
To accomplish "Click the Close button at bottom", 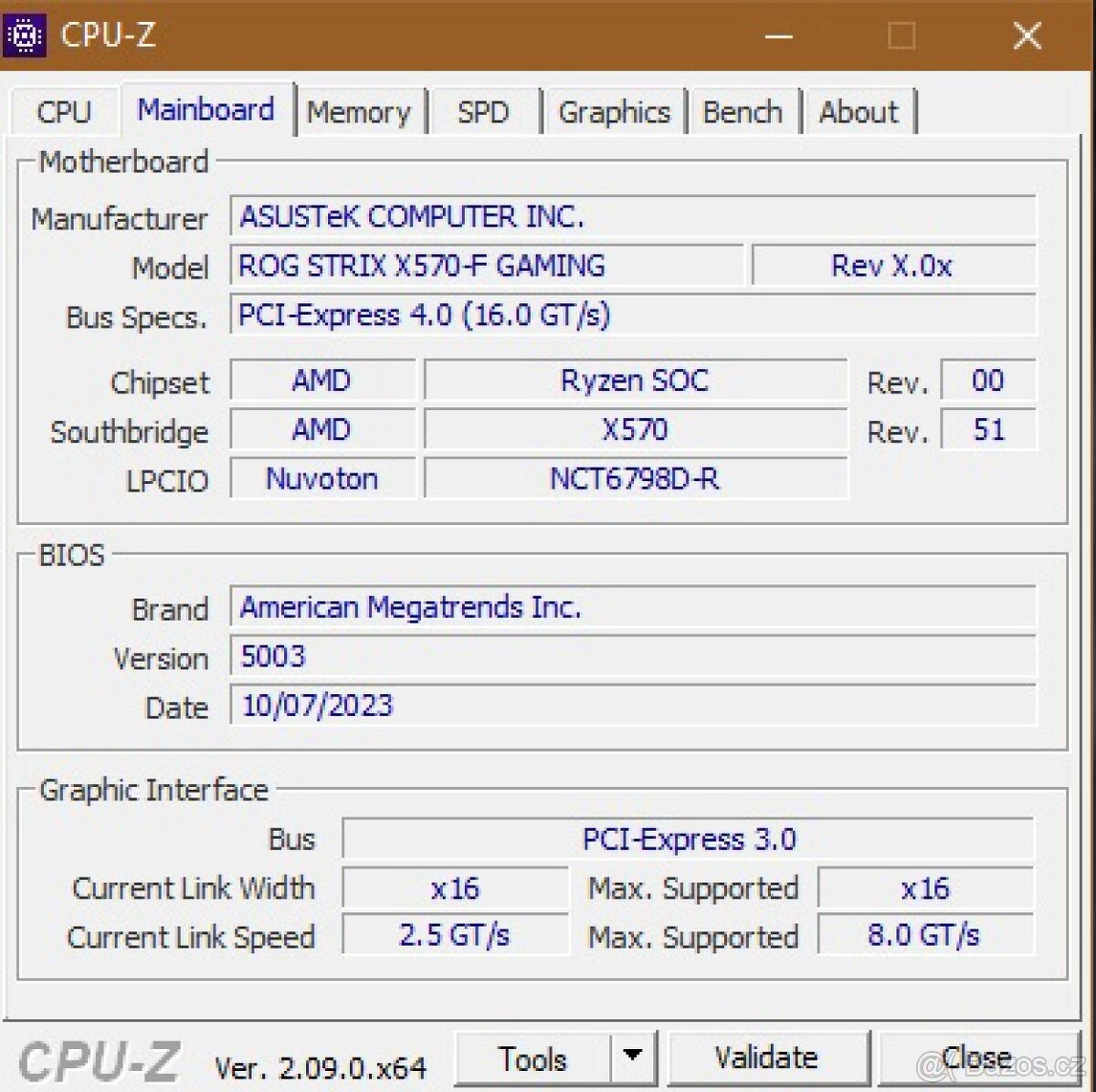I will click(977, 1058).
